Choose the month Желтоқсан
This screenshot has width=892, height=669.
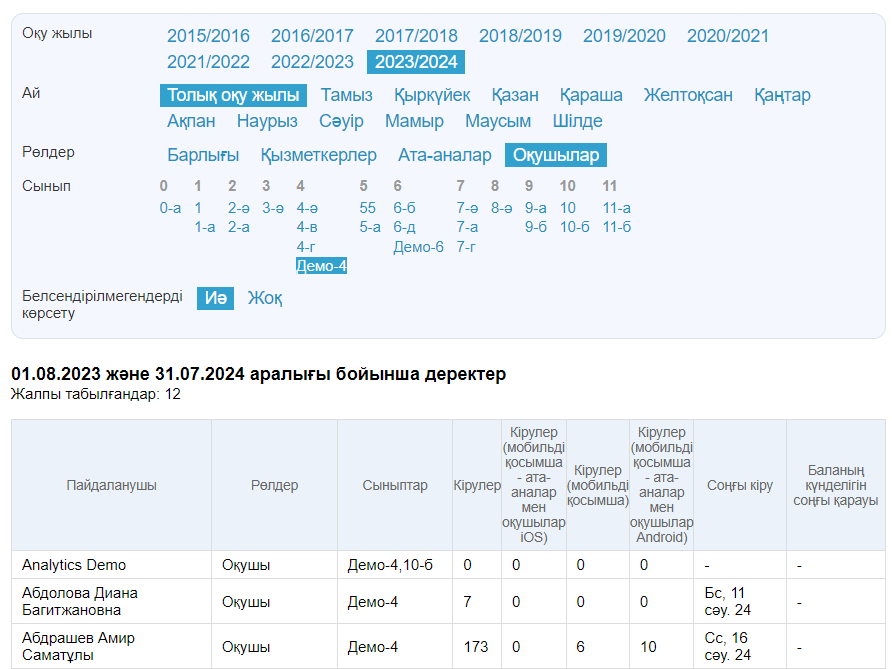pos(688,95)
